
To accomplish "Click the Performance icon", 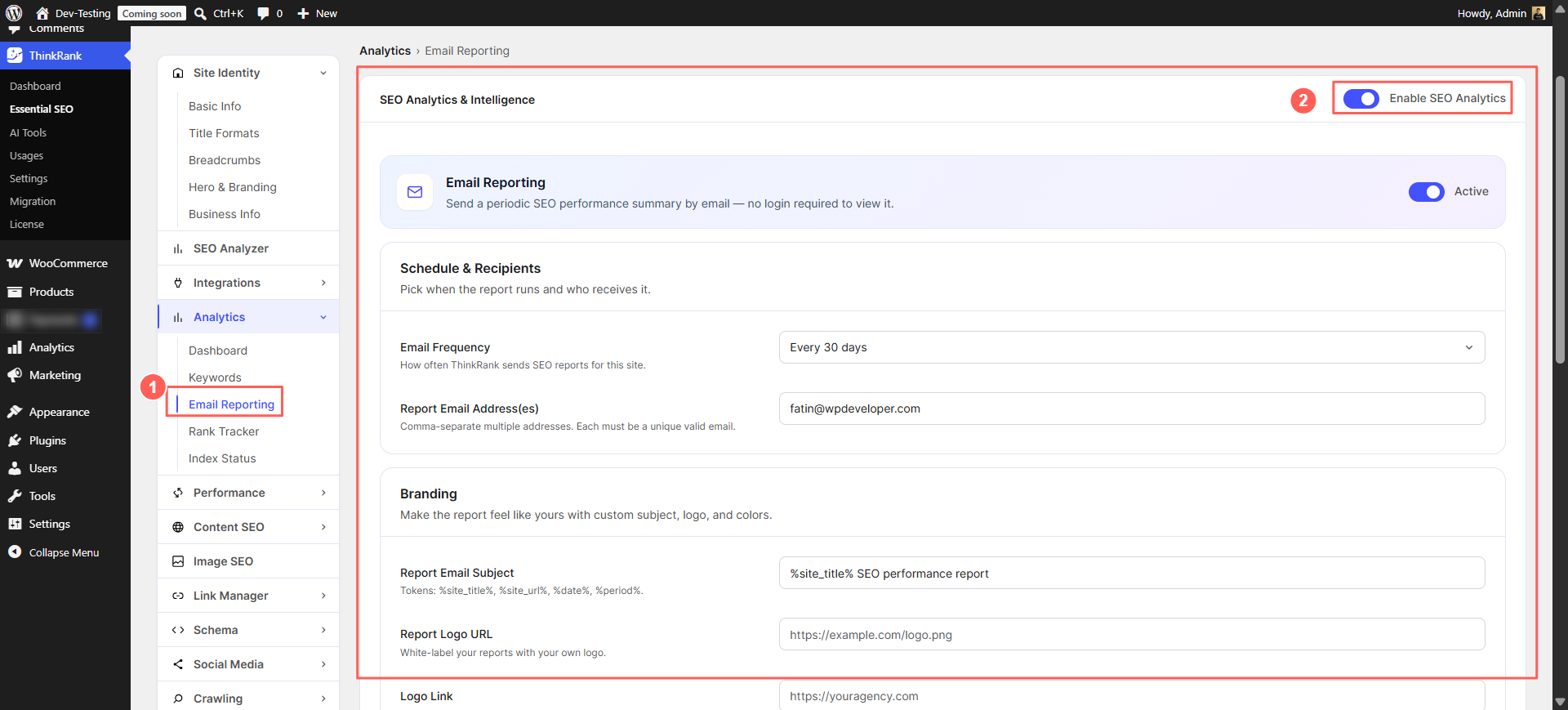I will (x=178, y=493).
